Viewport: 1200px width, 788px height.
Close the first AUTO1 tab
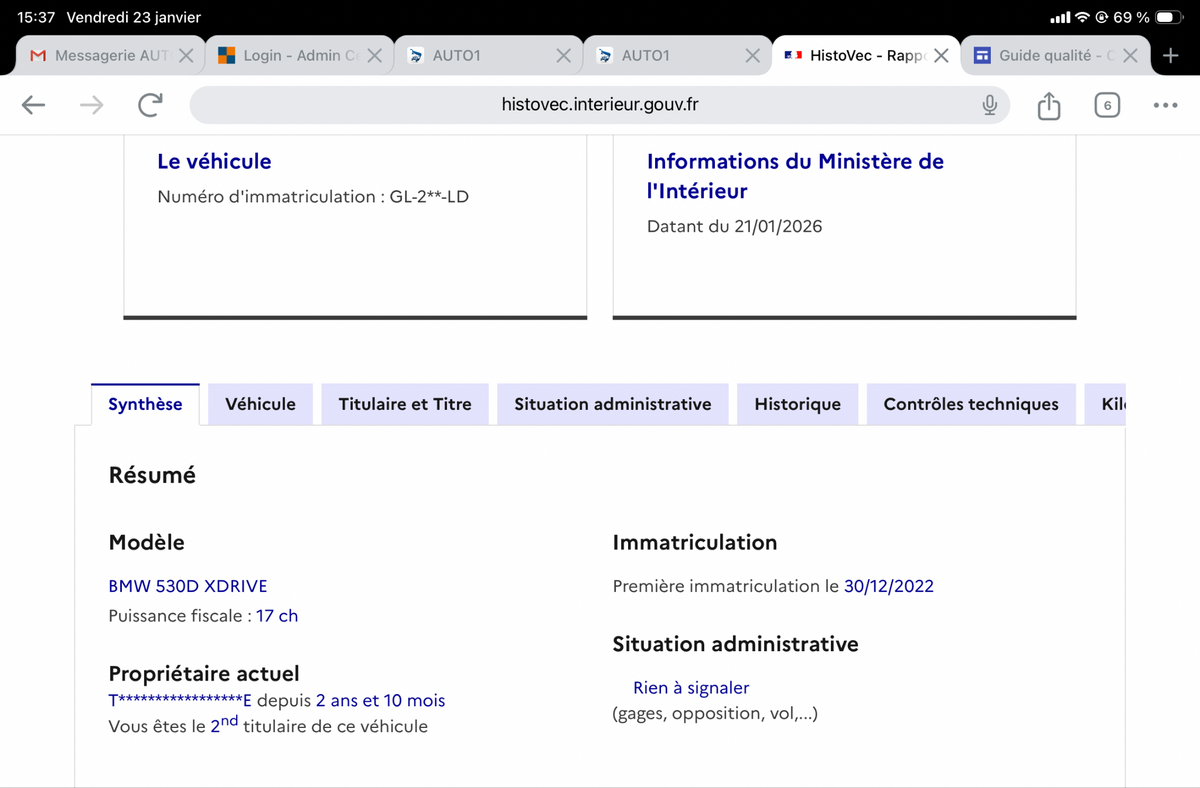563,56
